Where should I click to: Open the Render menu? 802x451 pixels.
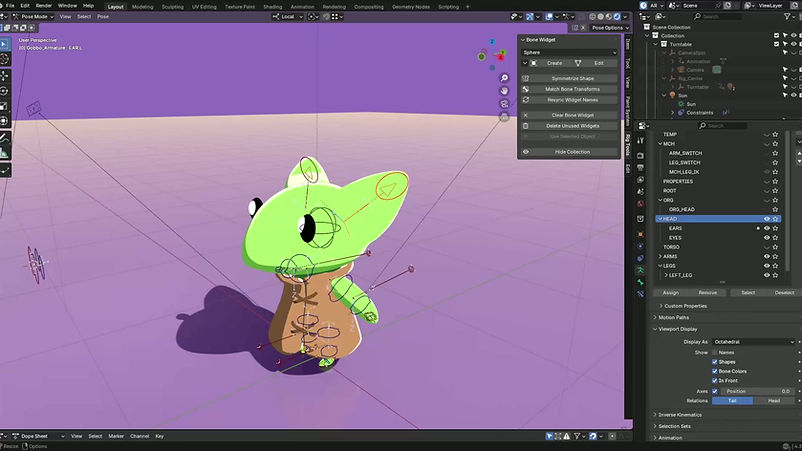point(44,5)
